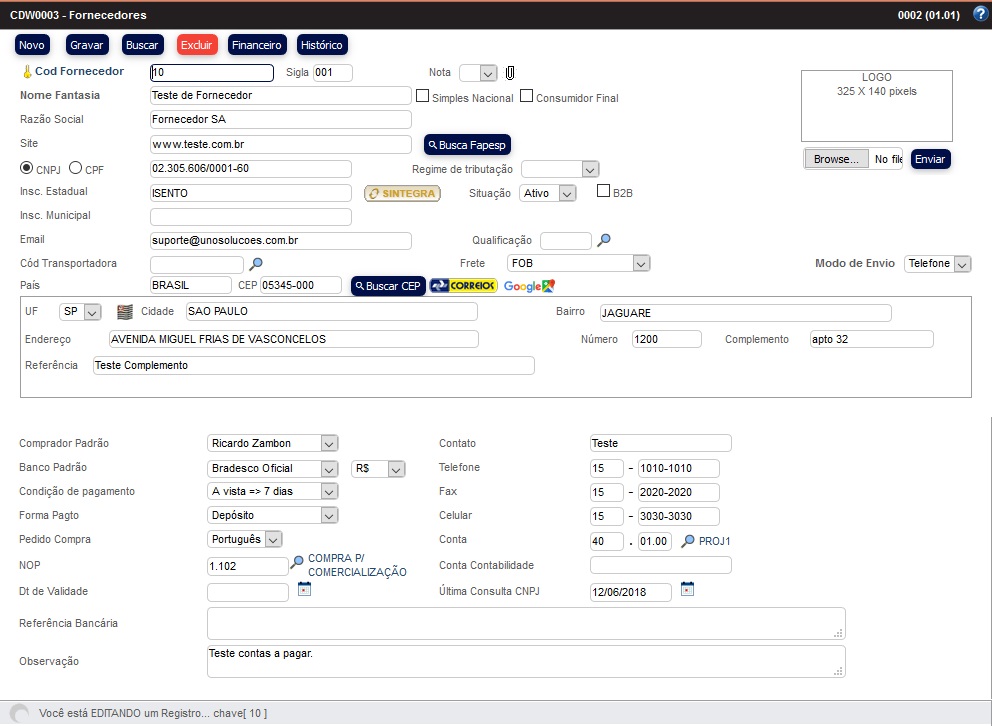The width and height of the screenshot is (992, 726).
Task: Open the Última Consulta CNPJ calendar picker
Action: tap(687, 590)
